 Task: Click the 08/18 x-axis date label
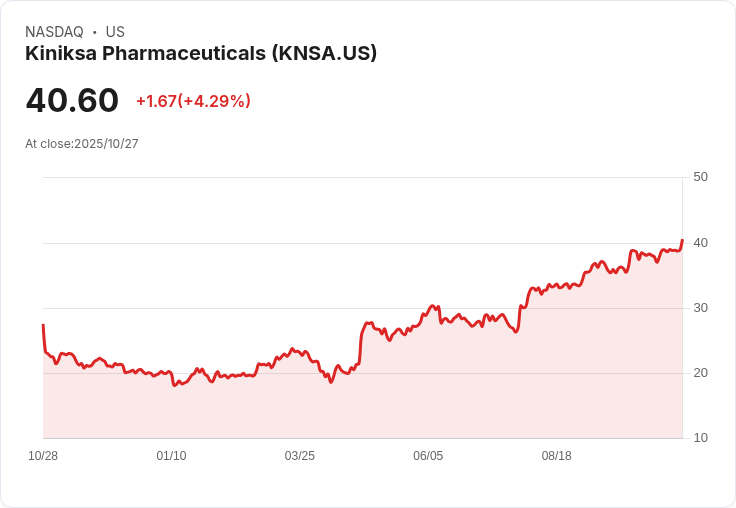tap(556, 456)
